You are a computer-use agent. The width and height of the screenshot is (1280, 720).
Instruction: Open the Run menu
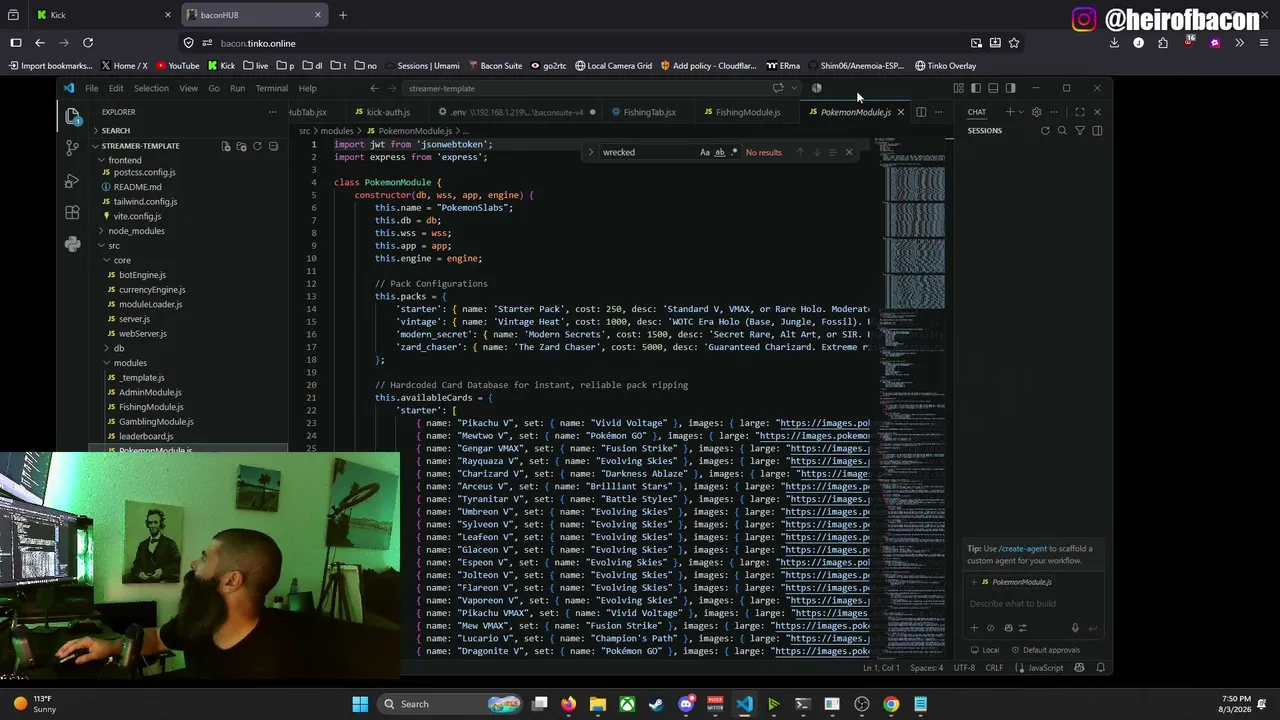tap(237, 88)
